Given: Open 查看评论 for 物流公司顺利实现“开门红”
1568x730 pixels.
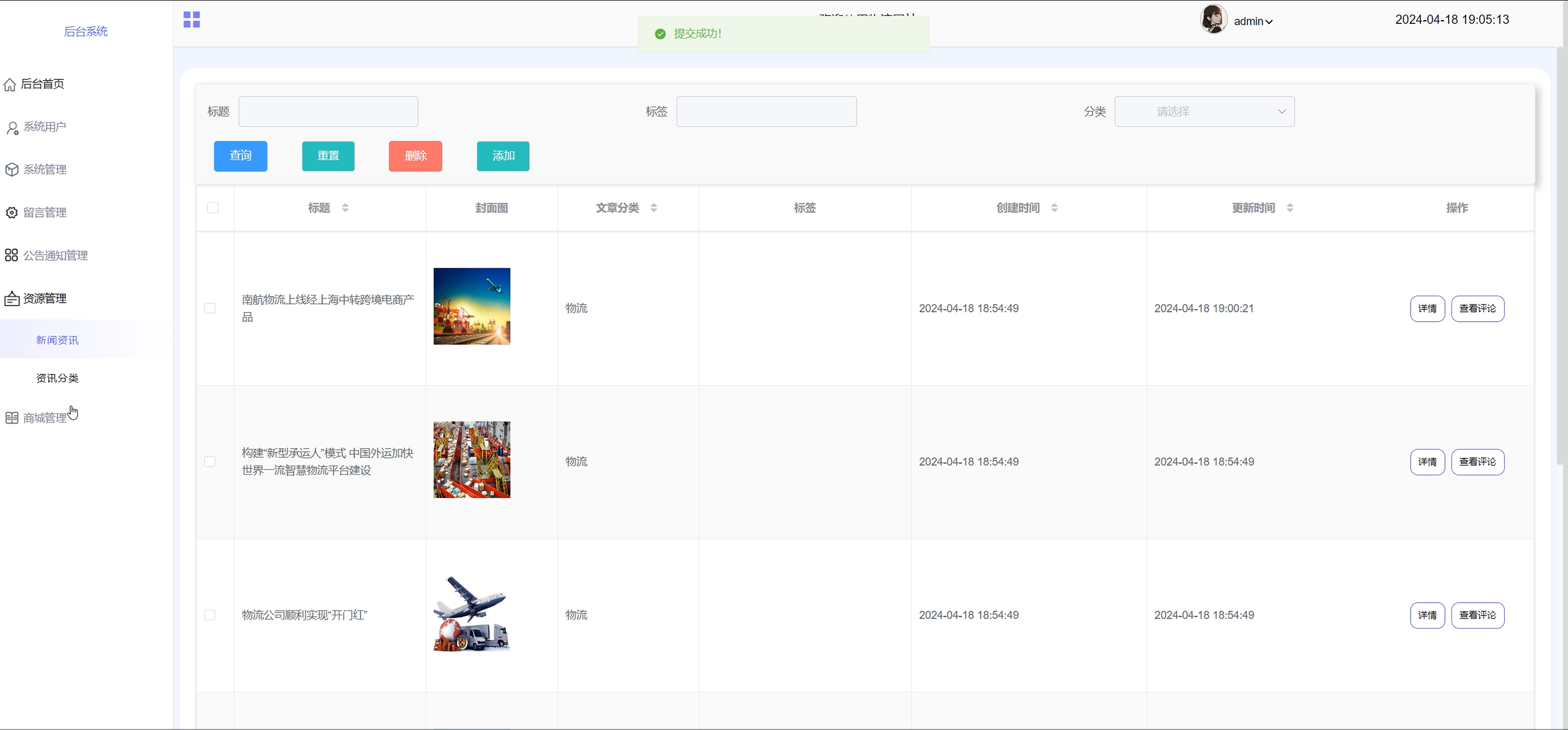Looking at the screenshot, I should pyautogui.click(x=1478, y=616).
